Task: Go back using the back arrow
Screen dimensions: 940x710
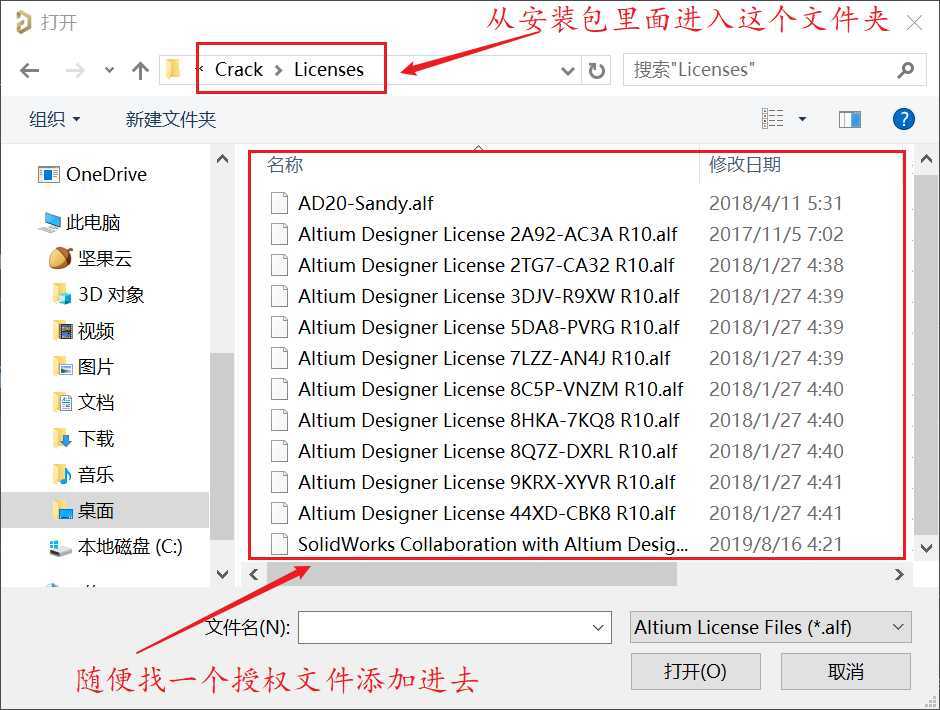Action: (x=29, y=71)
